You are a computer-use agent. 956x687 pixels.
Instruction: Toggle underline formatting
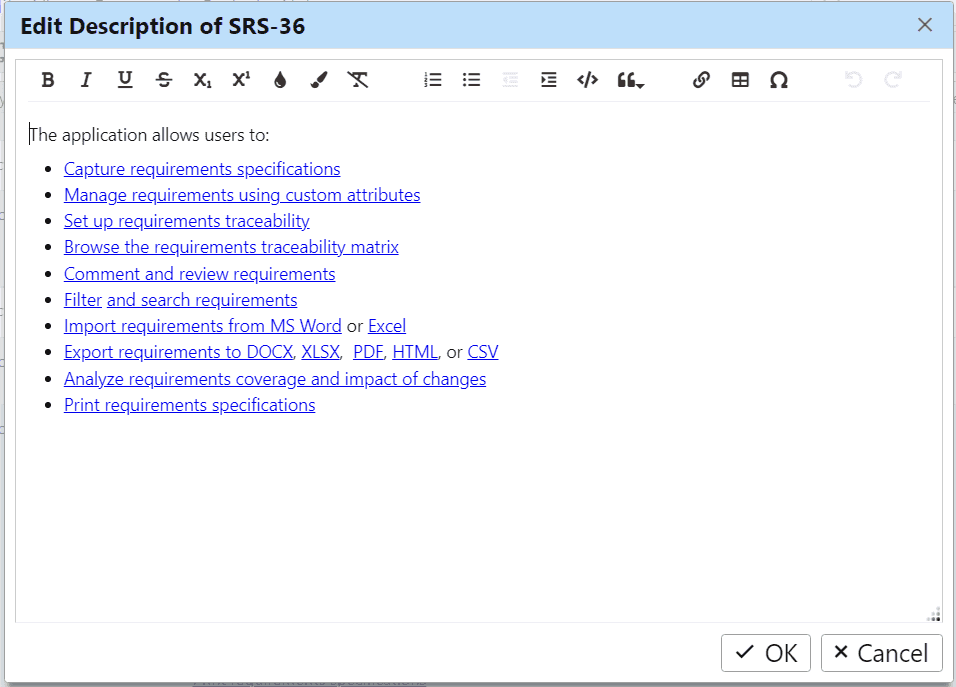(125, 80)
